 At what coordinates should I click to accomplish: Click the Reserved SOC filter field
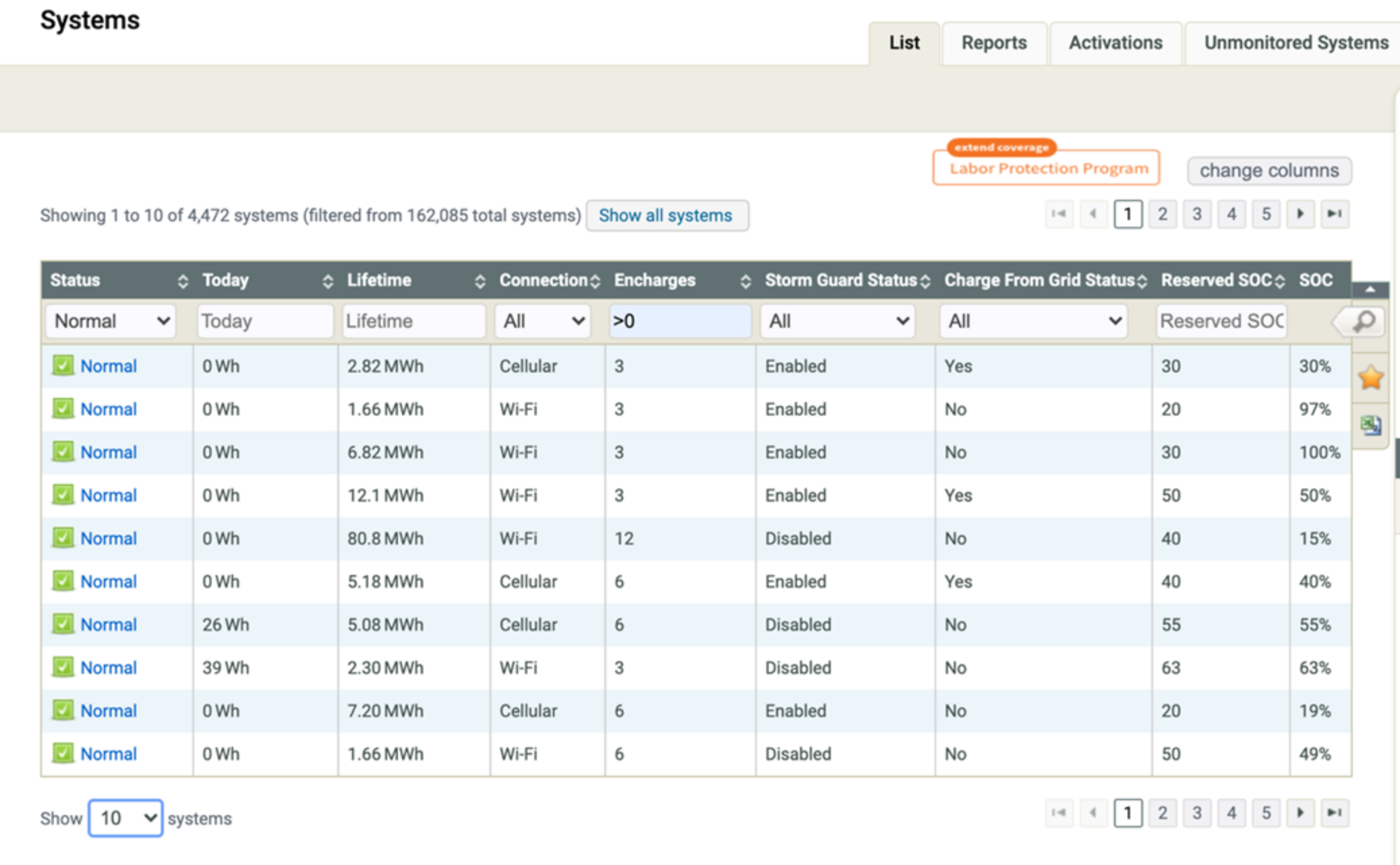[x=1221, y=321]
